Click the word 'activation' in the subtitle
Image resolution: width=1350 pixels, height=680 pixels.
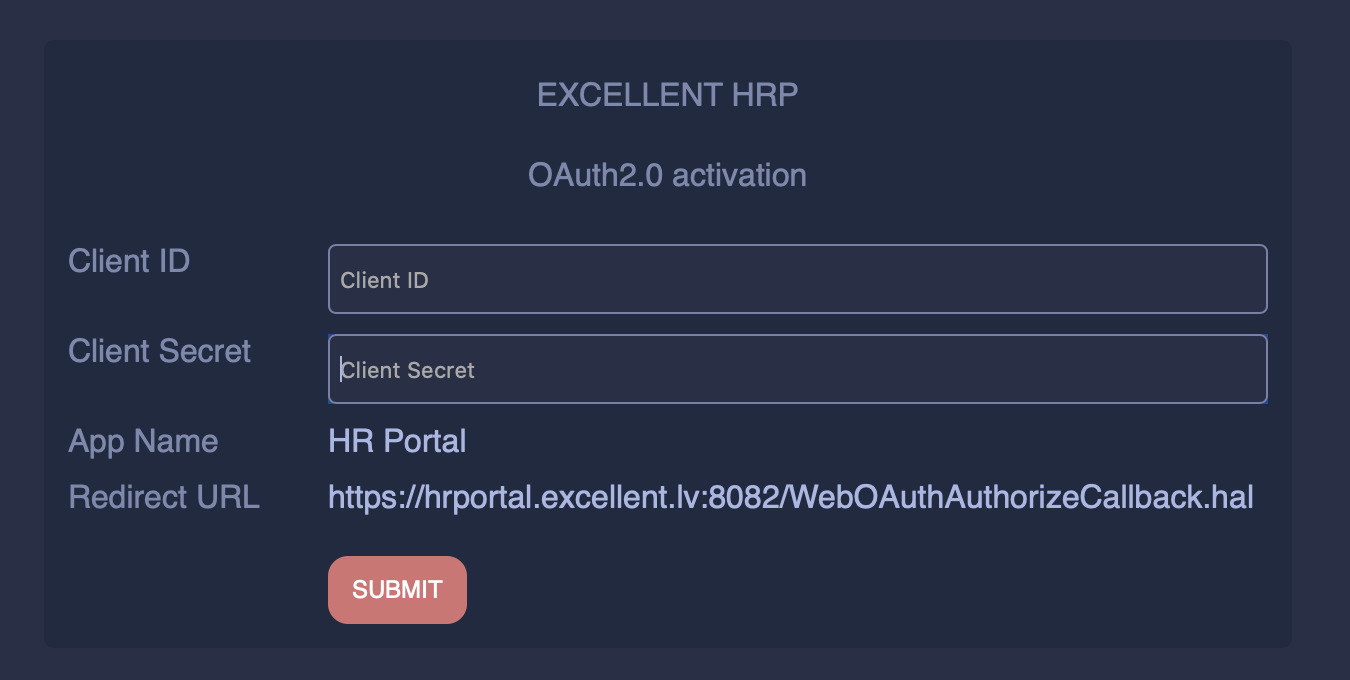point(740,176)
